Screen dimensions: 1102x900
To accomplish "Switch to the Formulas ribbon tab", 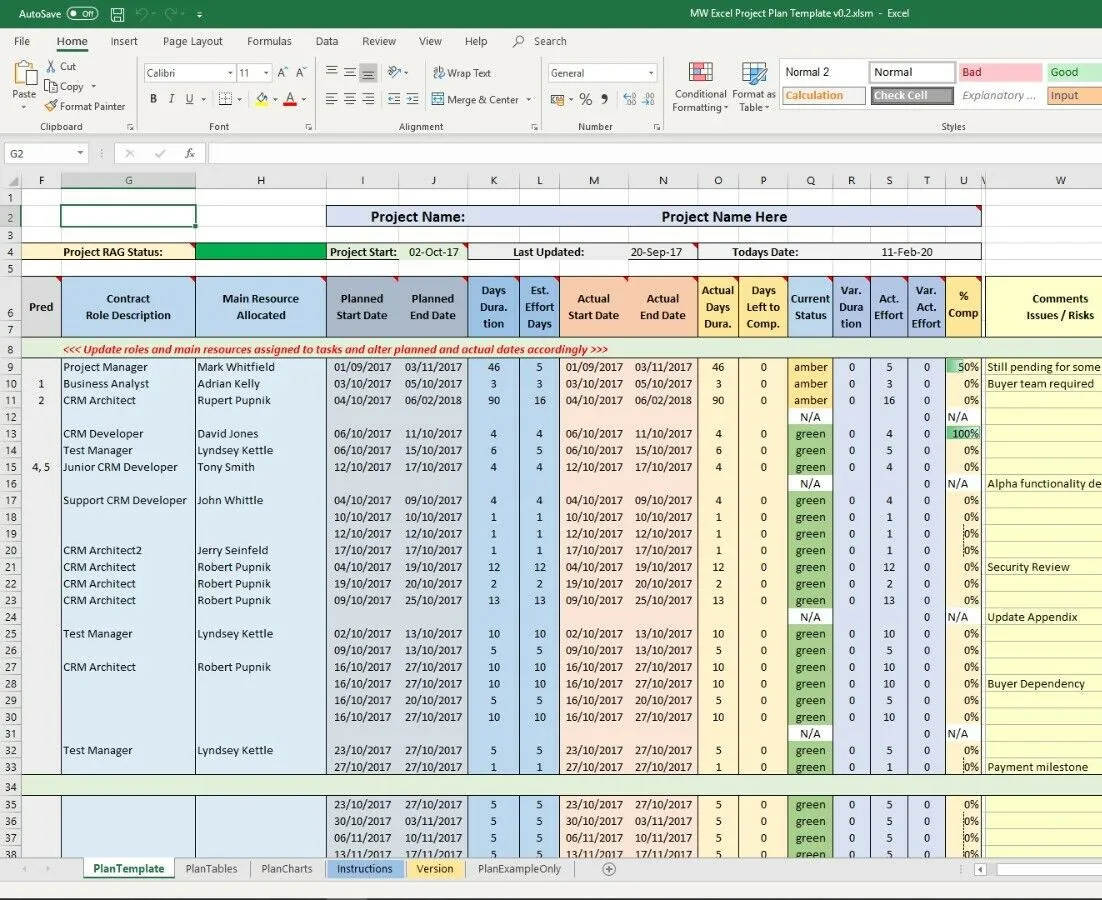I will 268,41.
